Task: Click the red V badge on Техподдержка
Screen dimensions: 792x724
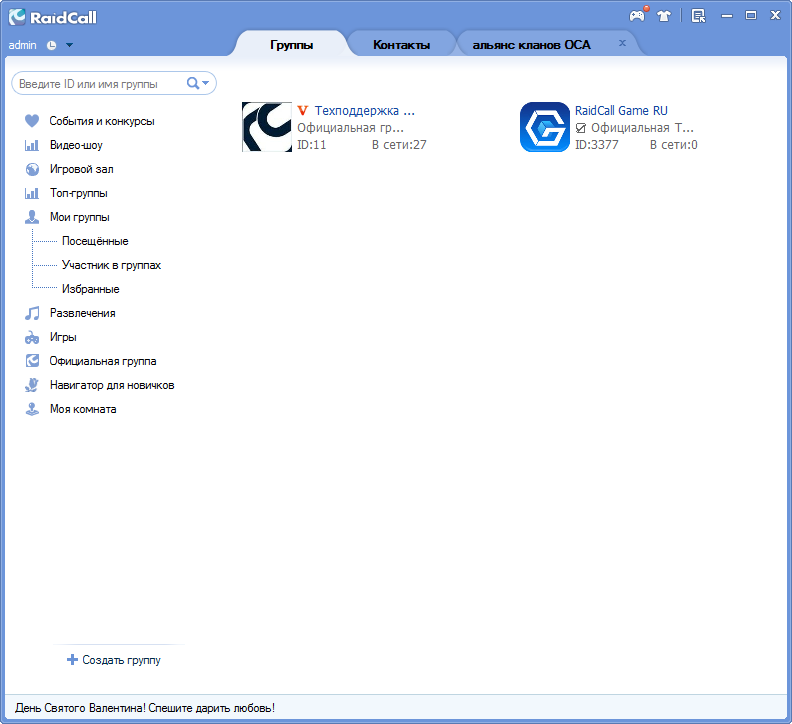Action: (x=303, y=110)
